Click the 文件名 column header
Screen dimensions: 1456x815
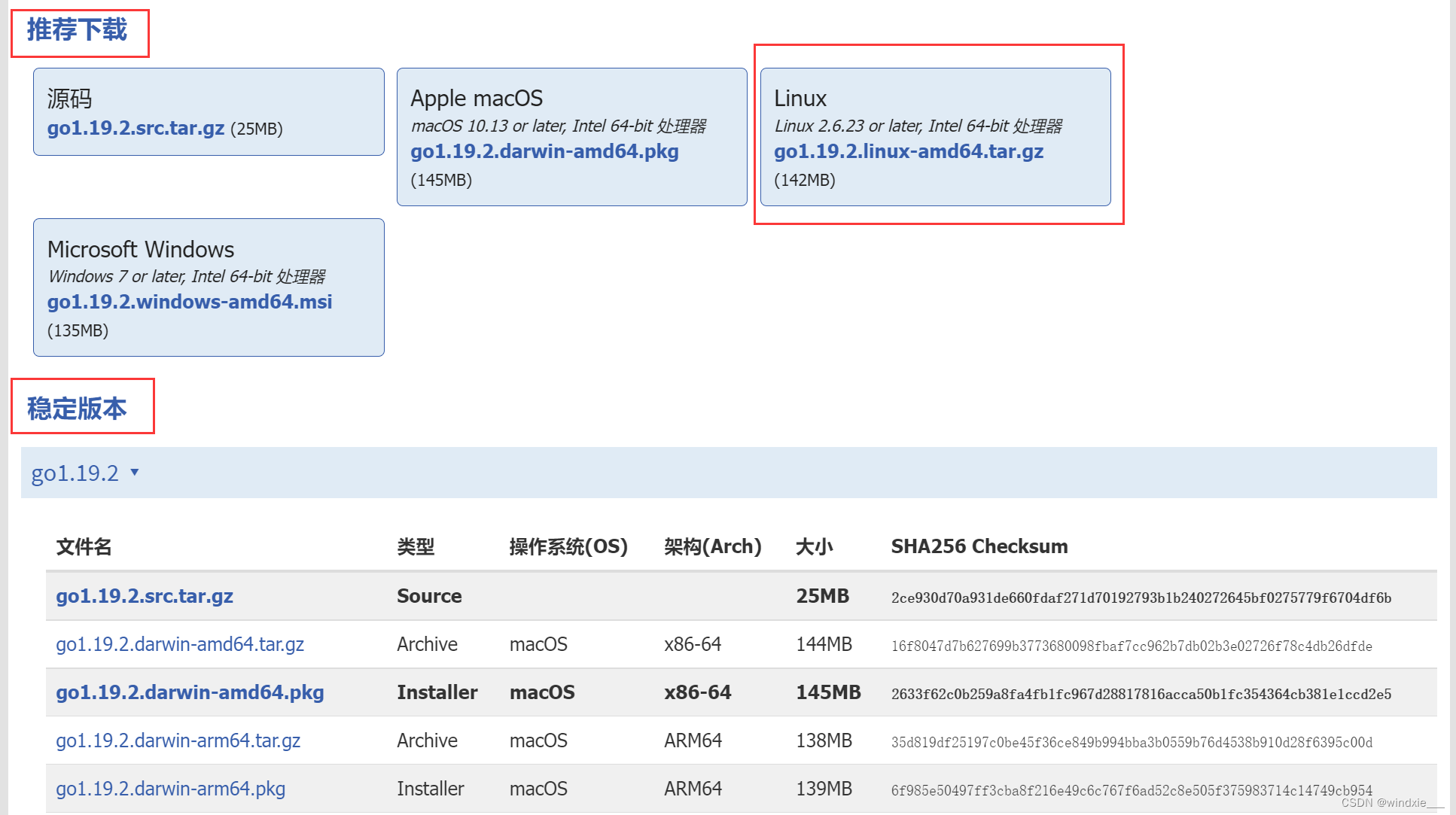84,546
